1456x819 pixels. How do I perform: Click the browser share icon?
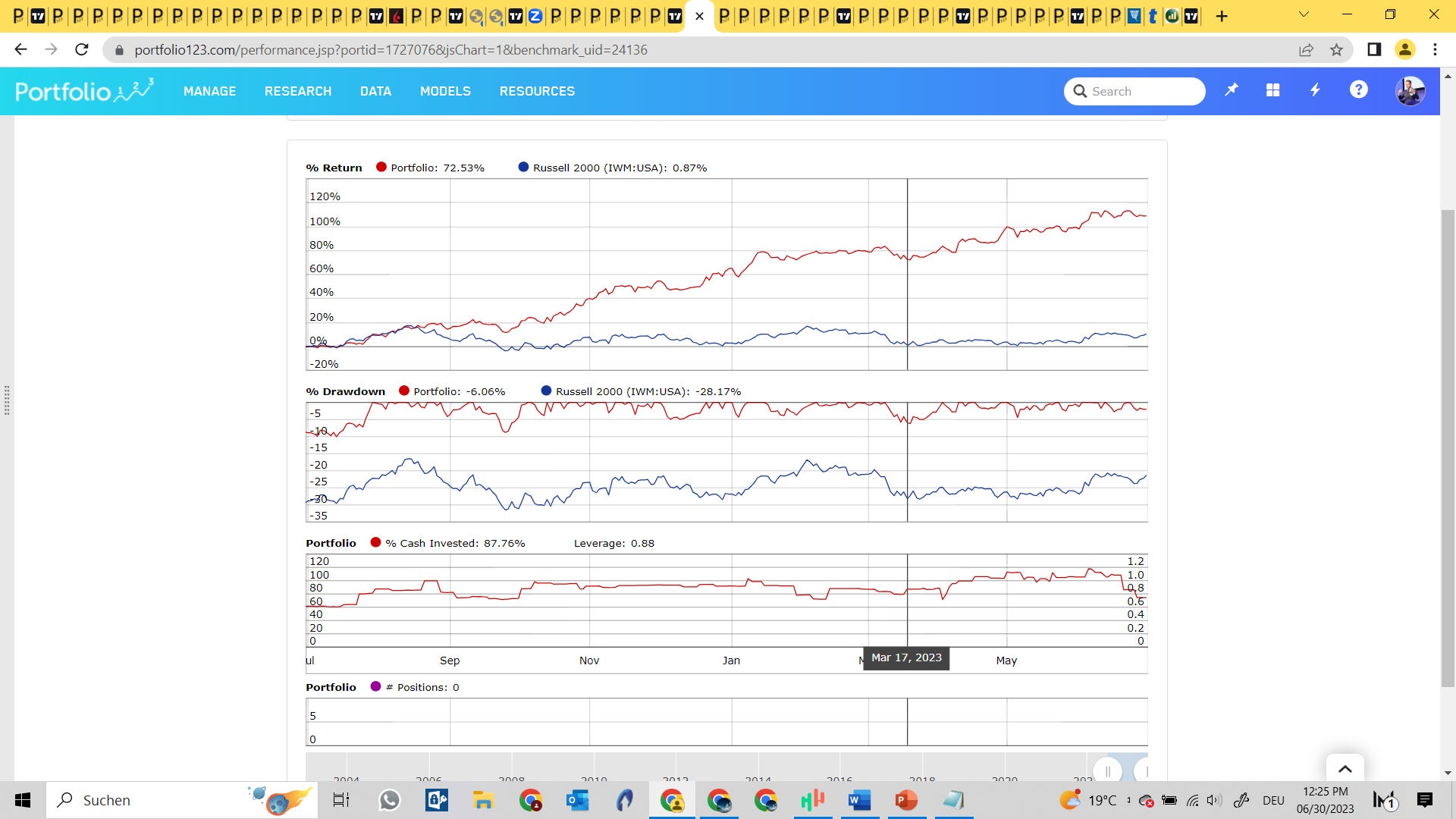[x=1306, y=50]
